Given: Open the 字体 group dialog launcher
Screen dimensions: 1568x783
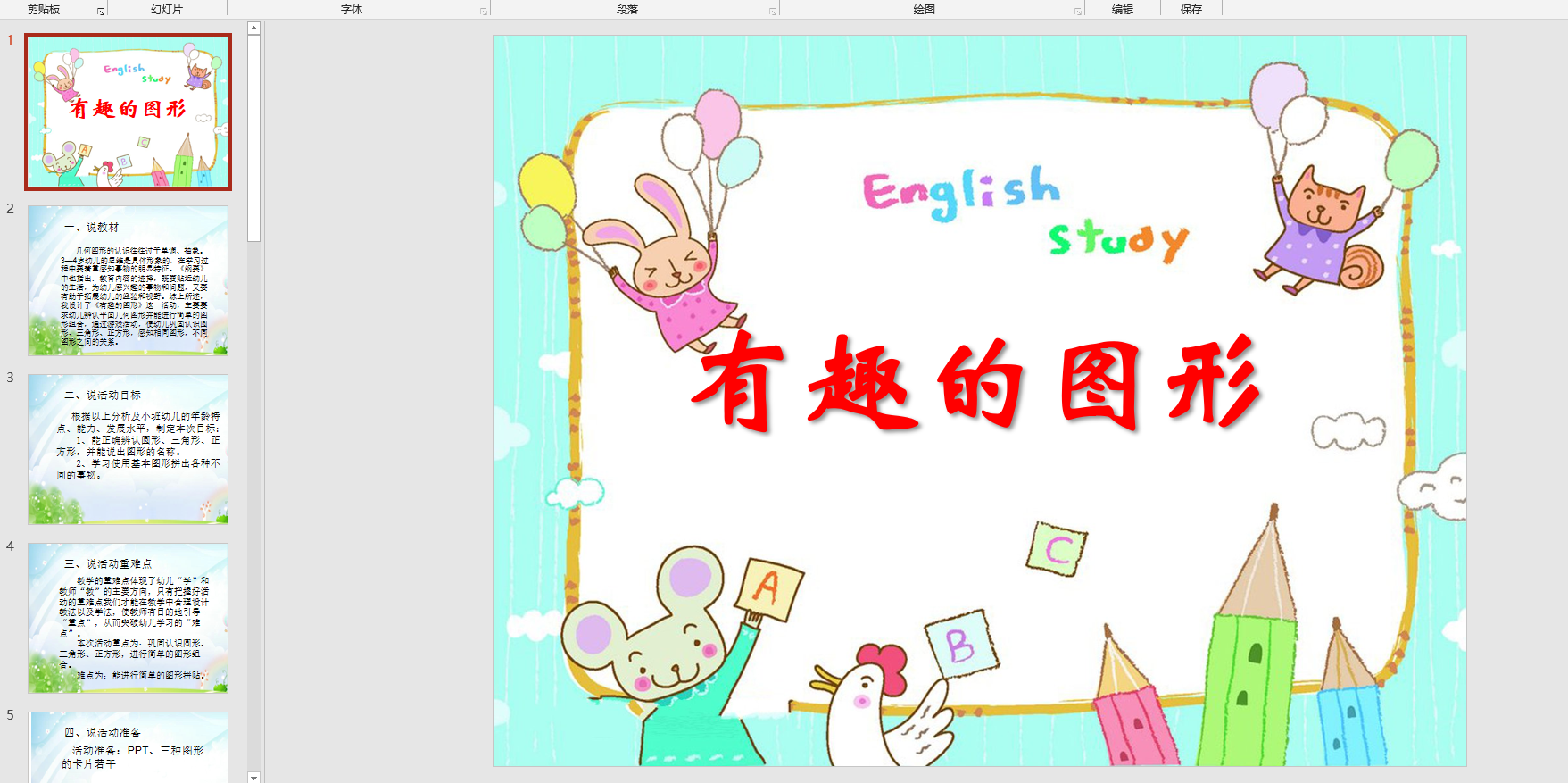Looking at the screenshot, I should [484, 12].
